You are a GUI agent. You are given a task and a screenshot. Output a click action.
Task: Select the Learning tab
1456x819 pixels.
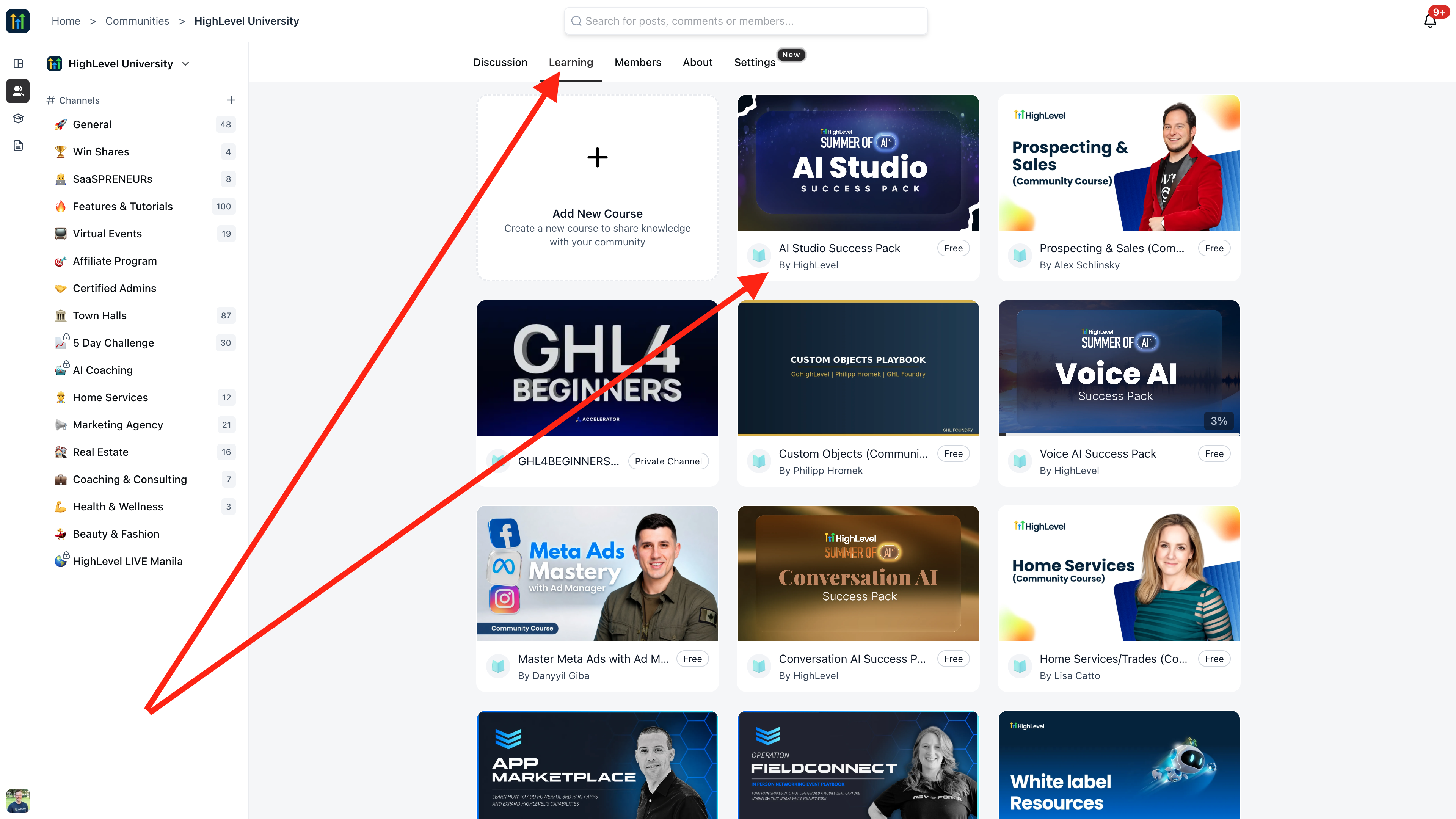pos(571,62)
